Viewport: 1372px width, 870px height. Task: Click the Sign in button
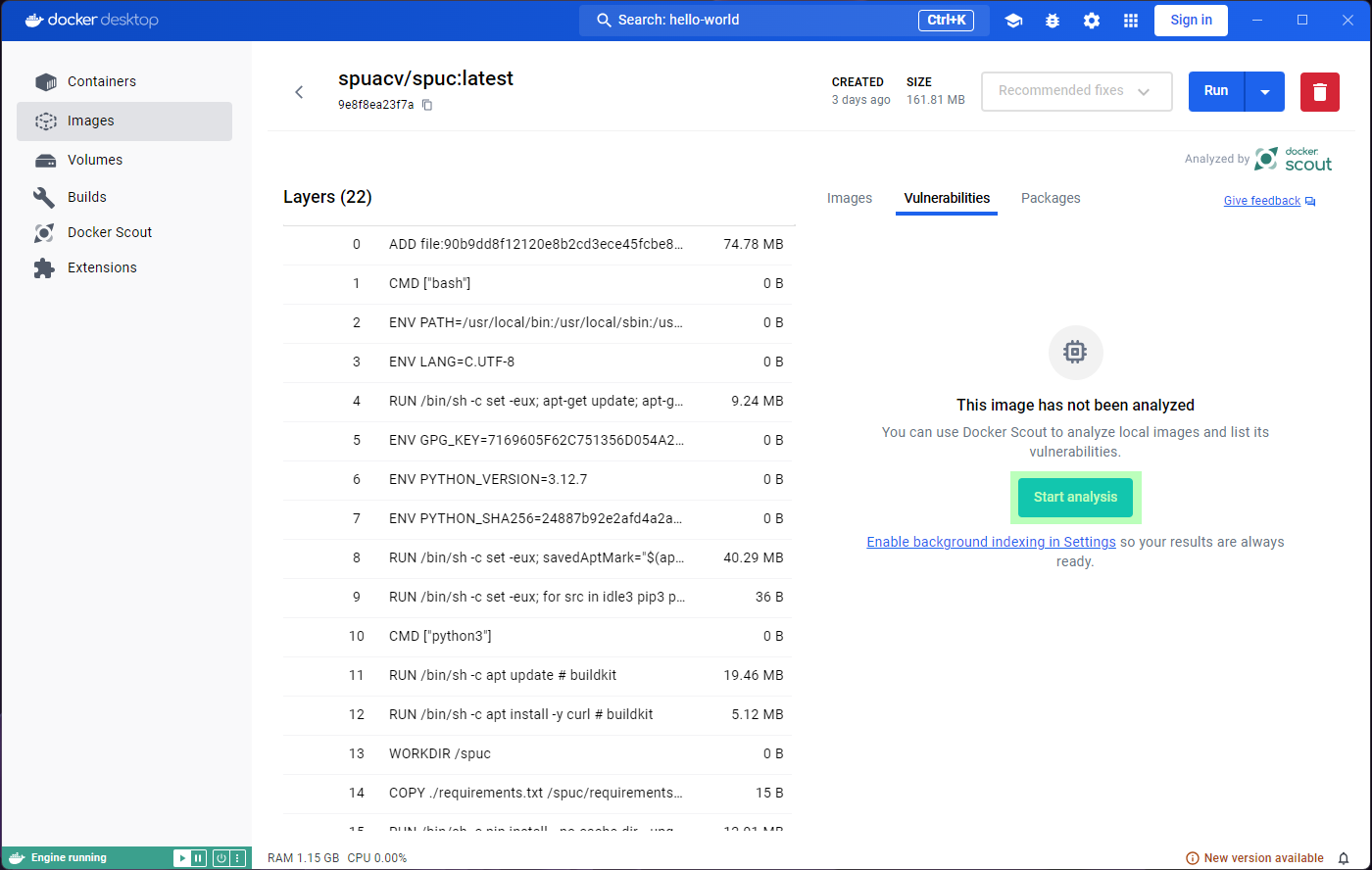(1191, 20)
